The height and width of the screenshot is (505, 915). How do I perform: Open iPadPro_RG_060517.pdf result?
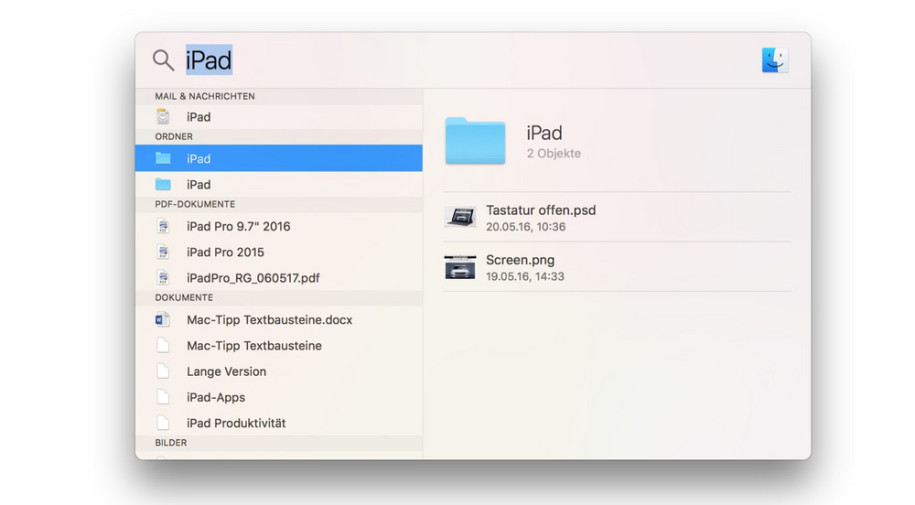click(x=279, y=278)
